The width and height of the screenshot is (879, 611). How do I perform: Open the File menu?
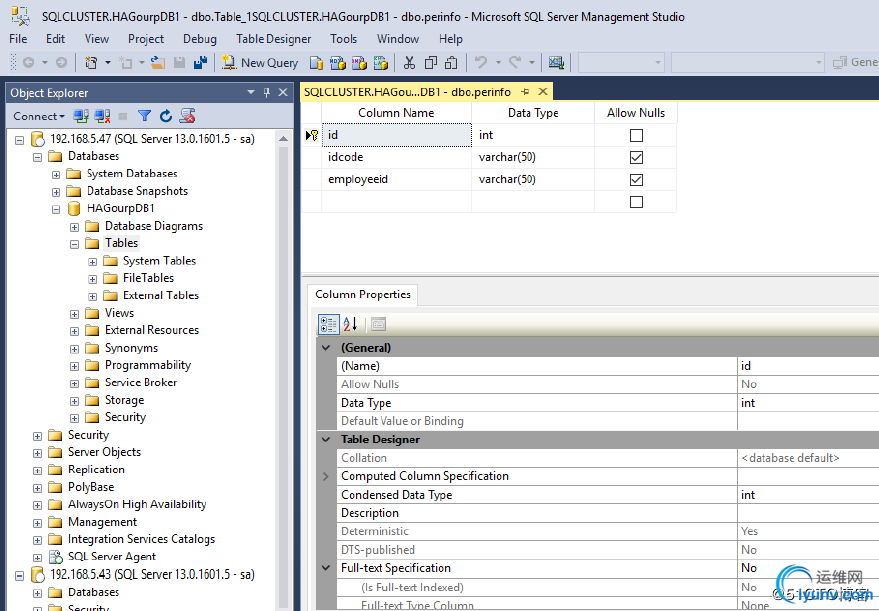point(18,39)
